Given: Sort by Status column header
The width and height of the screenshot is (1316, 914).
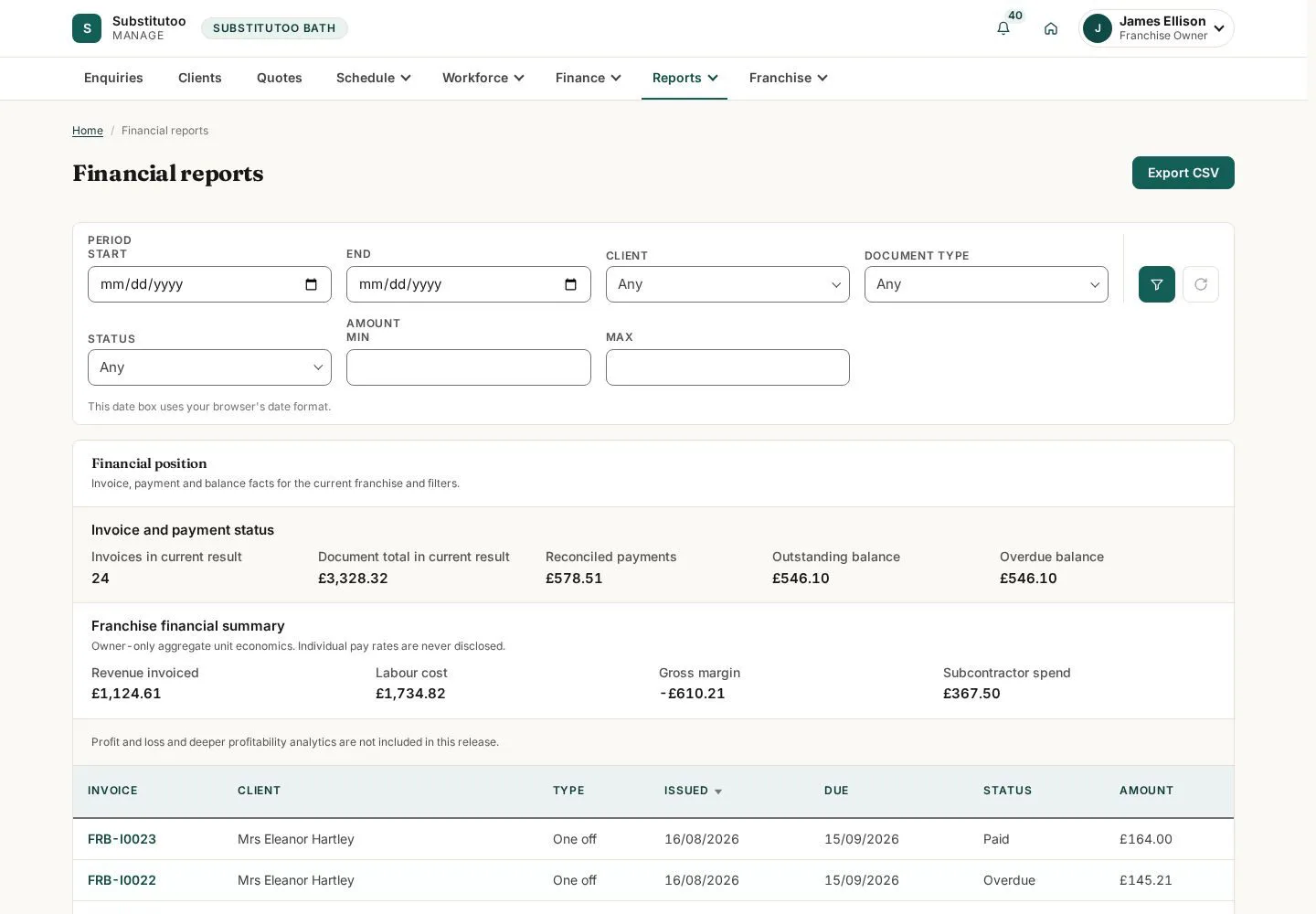Looking at the screenshot, I should point(1007,791).
